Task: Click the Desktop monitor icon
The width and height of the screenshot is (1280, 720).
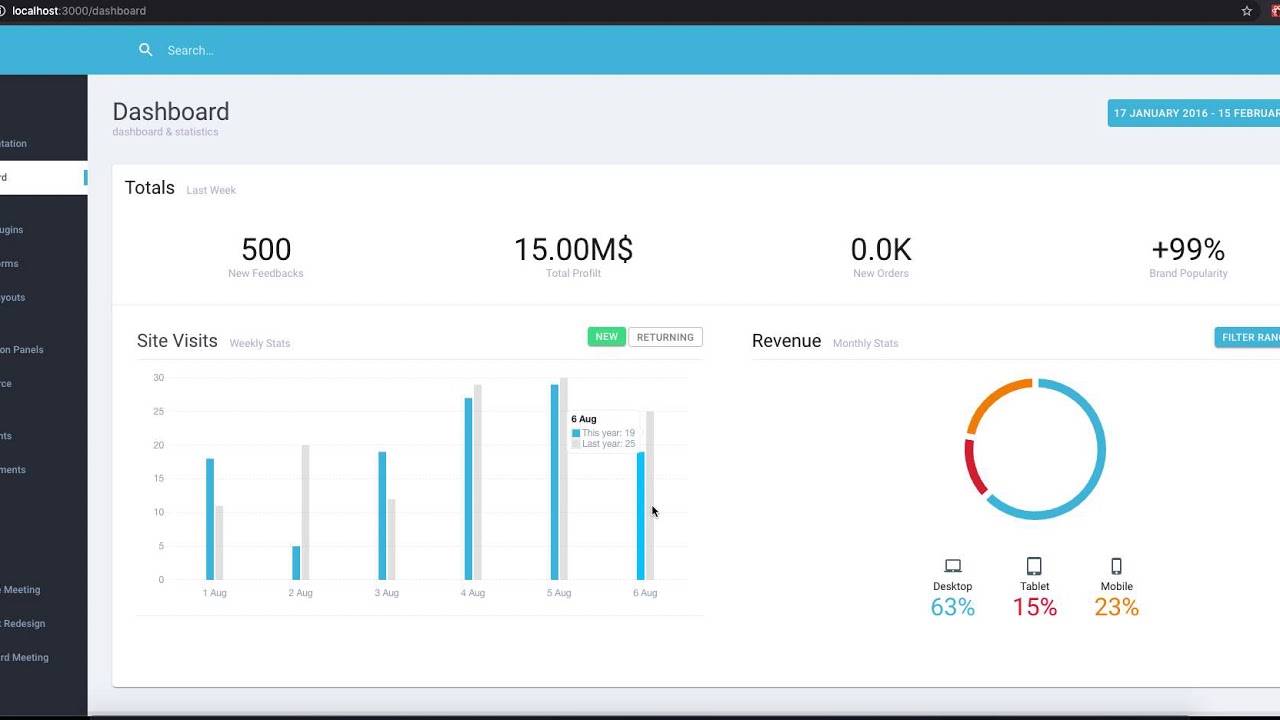Action: (x=953, y=566)
